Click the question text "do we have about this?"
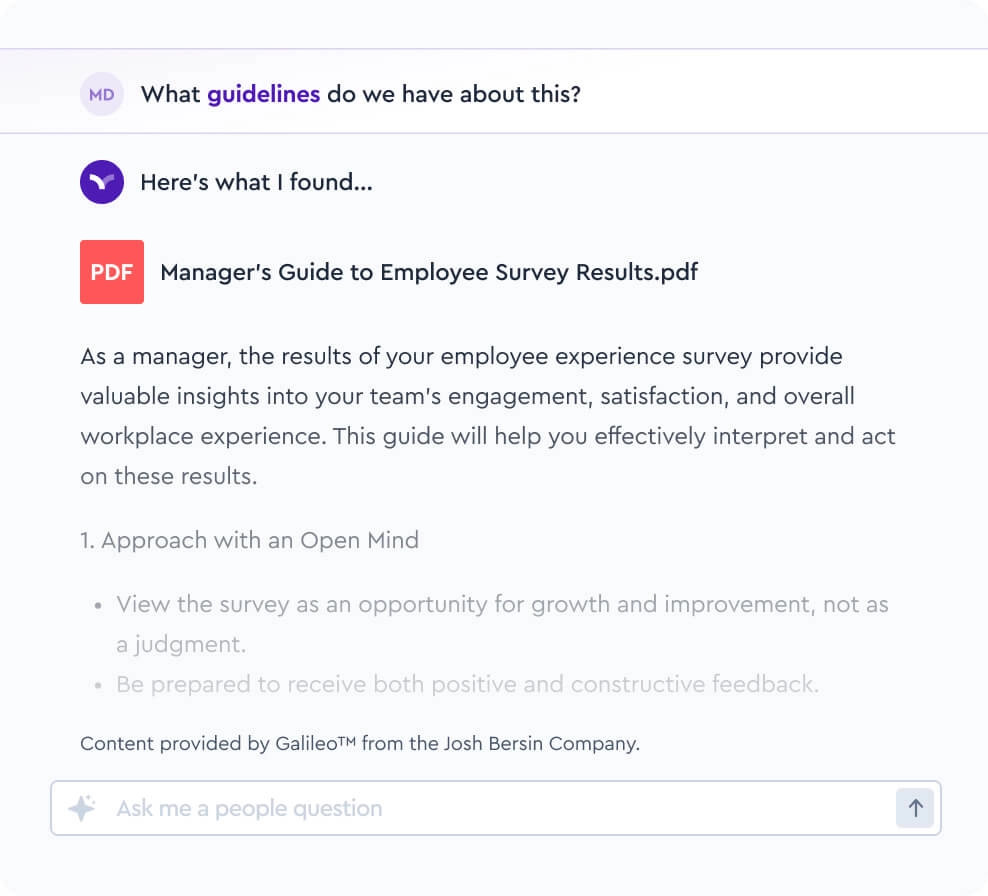The image size is (988, 896). [454, 95]
